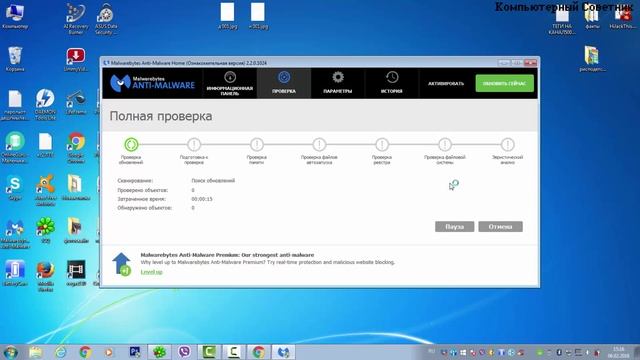The image size is (640, 360).
Task: Click the Эвристический анализ step circle
Action: [x=507, y=144]
